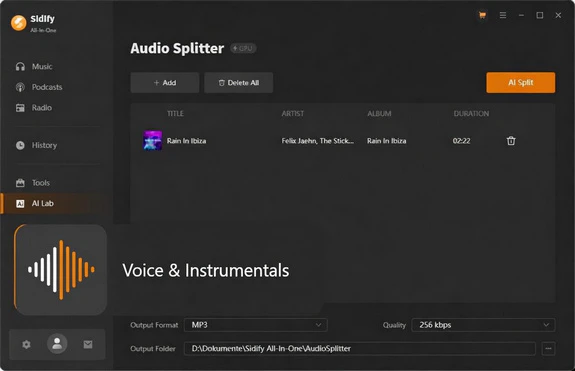
Task: Click the TITLE column header
Action: [175, 114]
